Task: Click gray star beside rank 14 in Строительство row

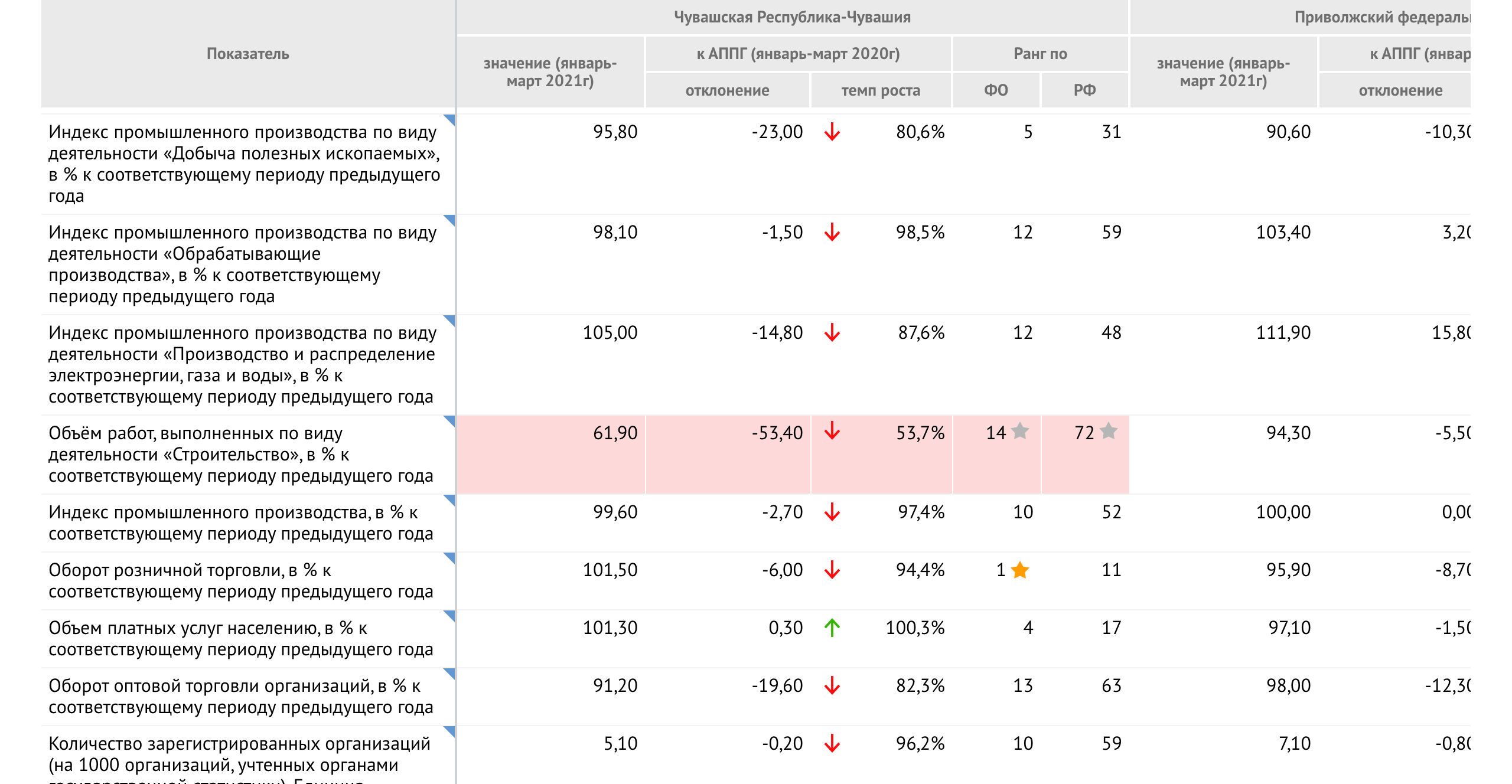Action: tap(1020, 432)
